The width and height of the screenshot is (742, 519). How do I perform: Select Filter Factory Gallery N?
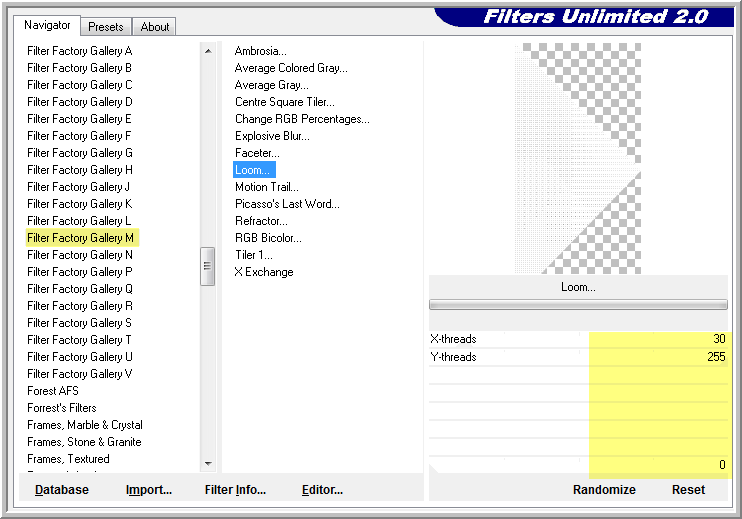tap(80, 255)
